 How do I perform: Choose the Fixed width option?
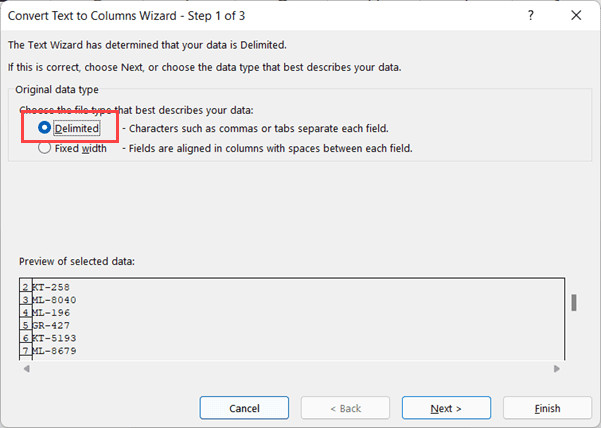(44, 148)
